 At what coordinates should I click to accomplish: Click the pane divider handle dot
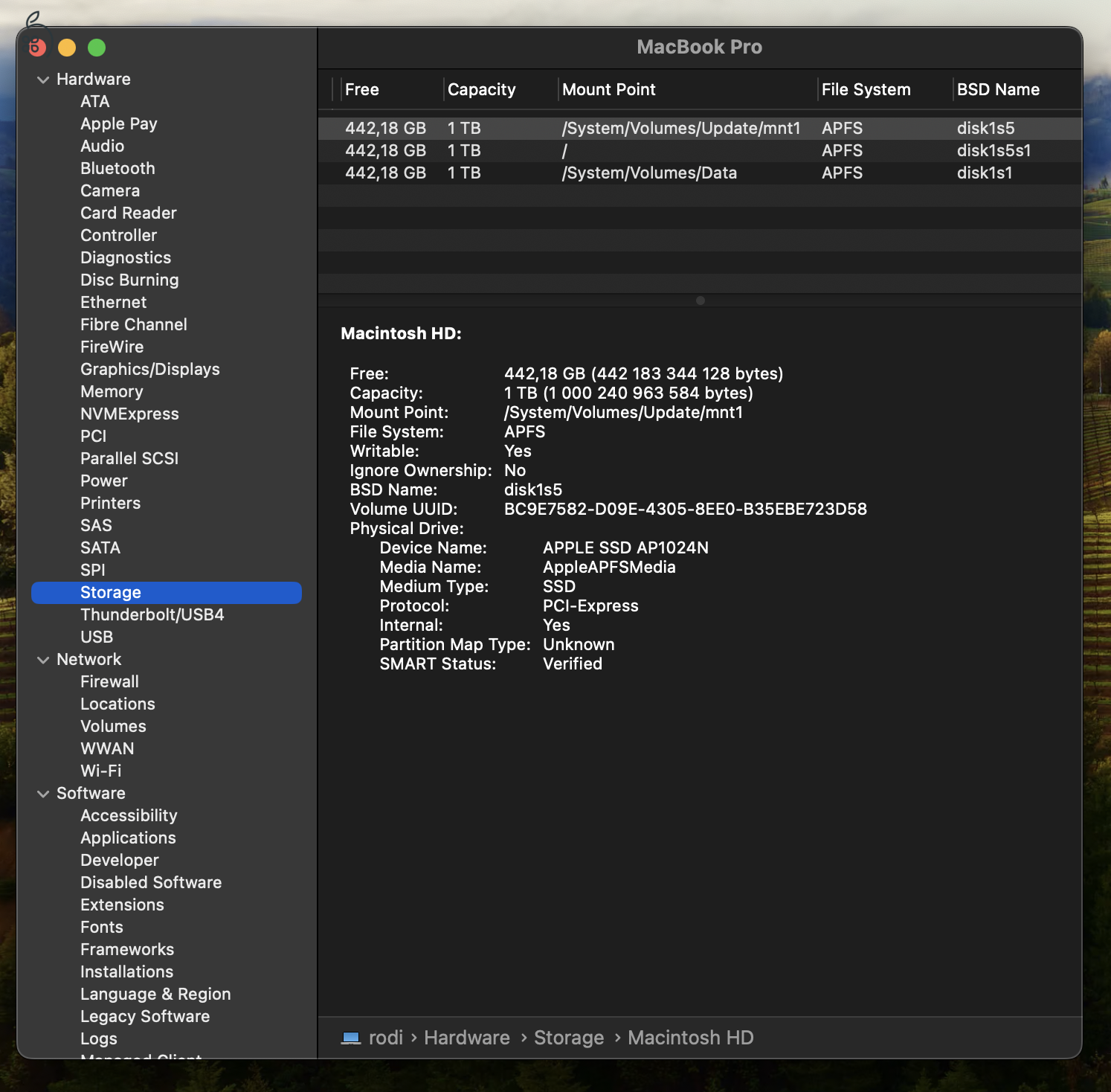point(700,301)
